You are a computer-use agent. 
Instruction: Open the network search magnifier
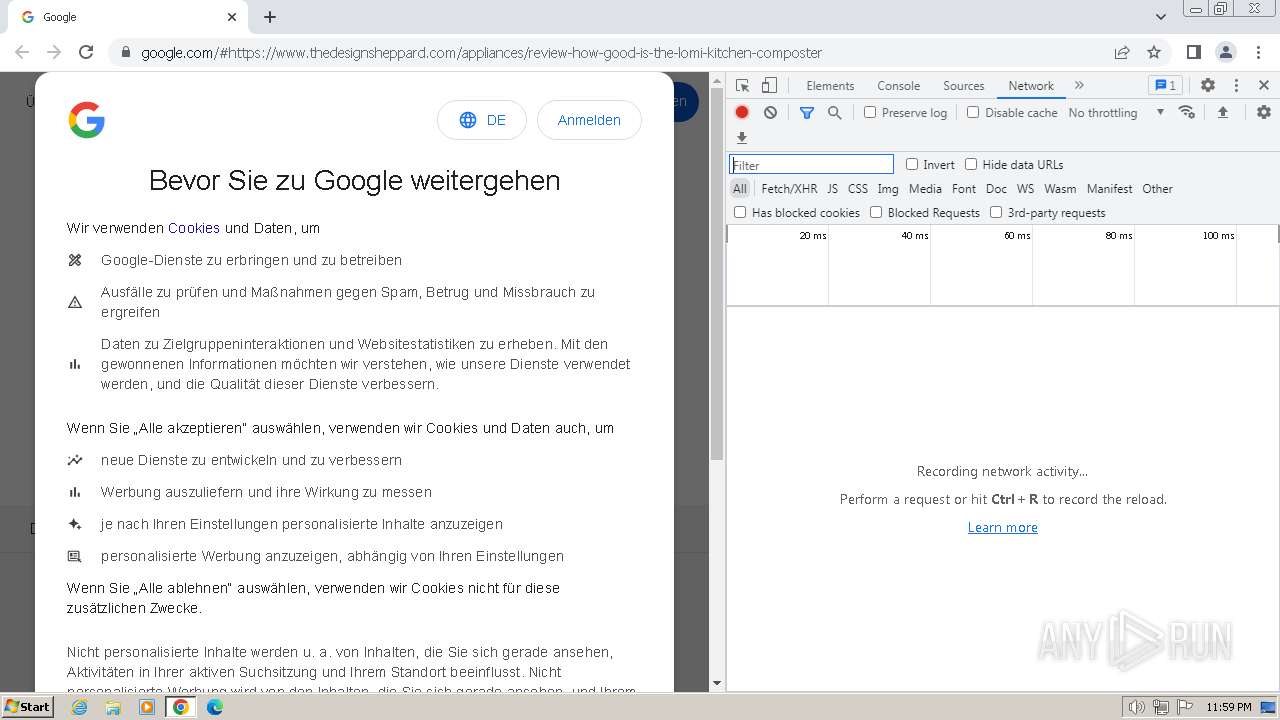pos(835,113)
